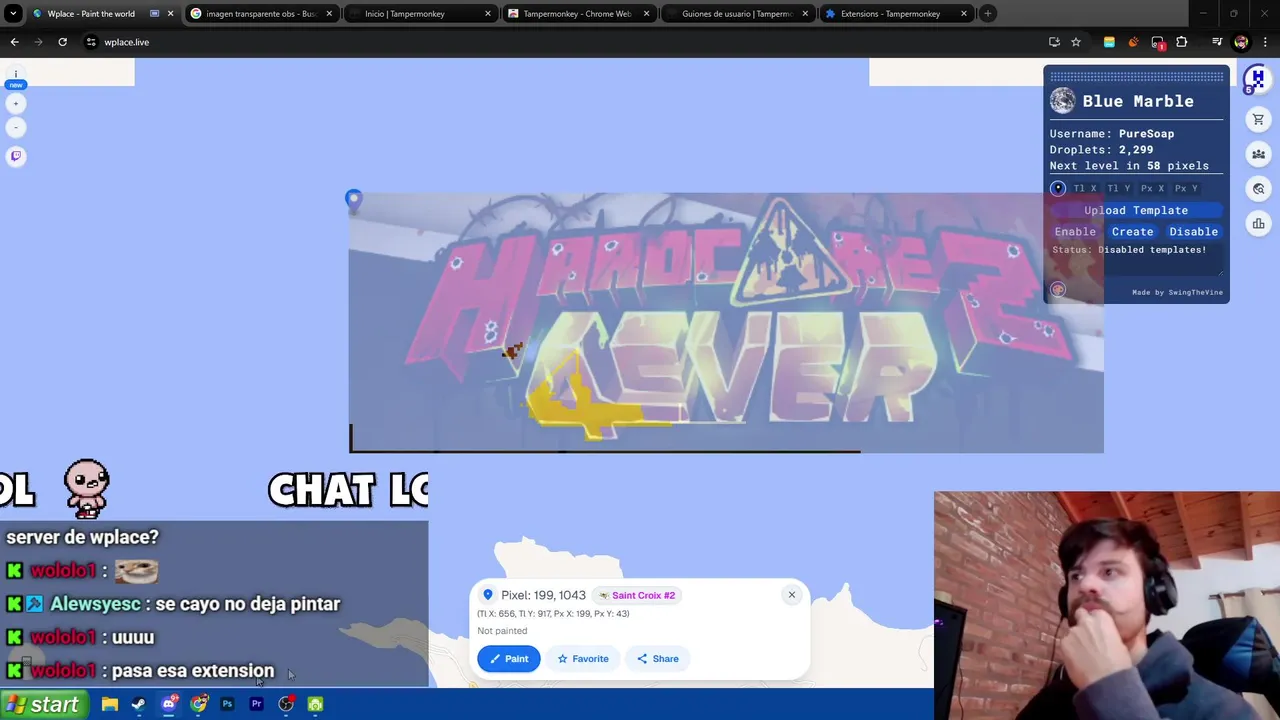
Task: Zoom in the map with plus button
Action: click(x=15, y=104)
